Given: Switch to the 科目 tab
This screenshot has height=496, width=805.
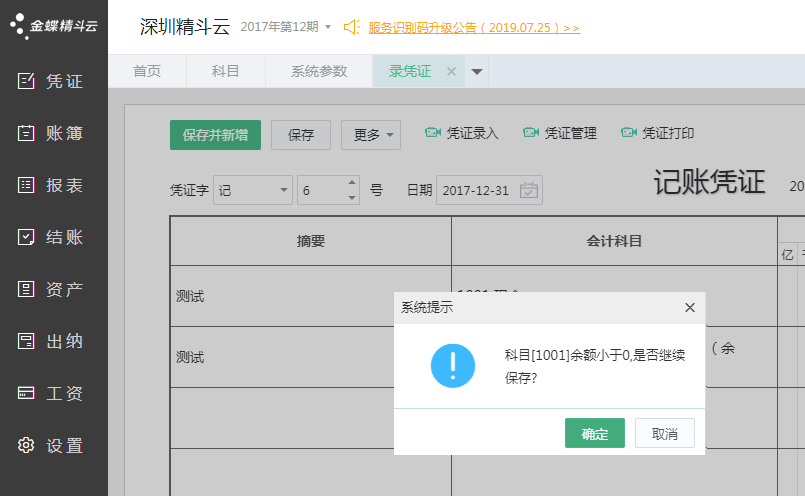Looking at the screenshot, I should pos(225,72).
